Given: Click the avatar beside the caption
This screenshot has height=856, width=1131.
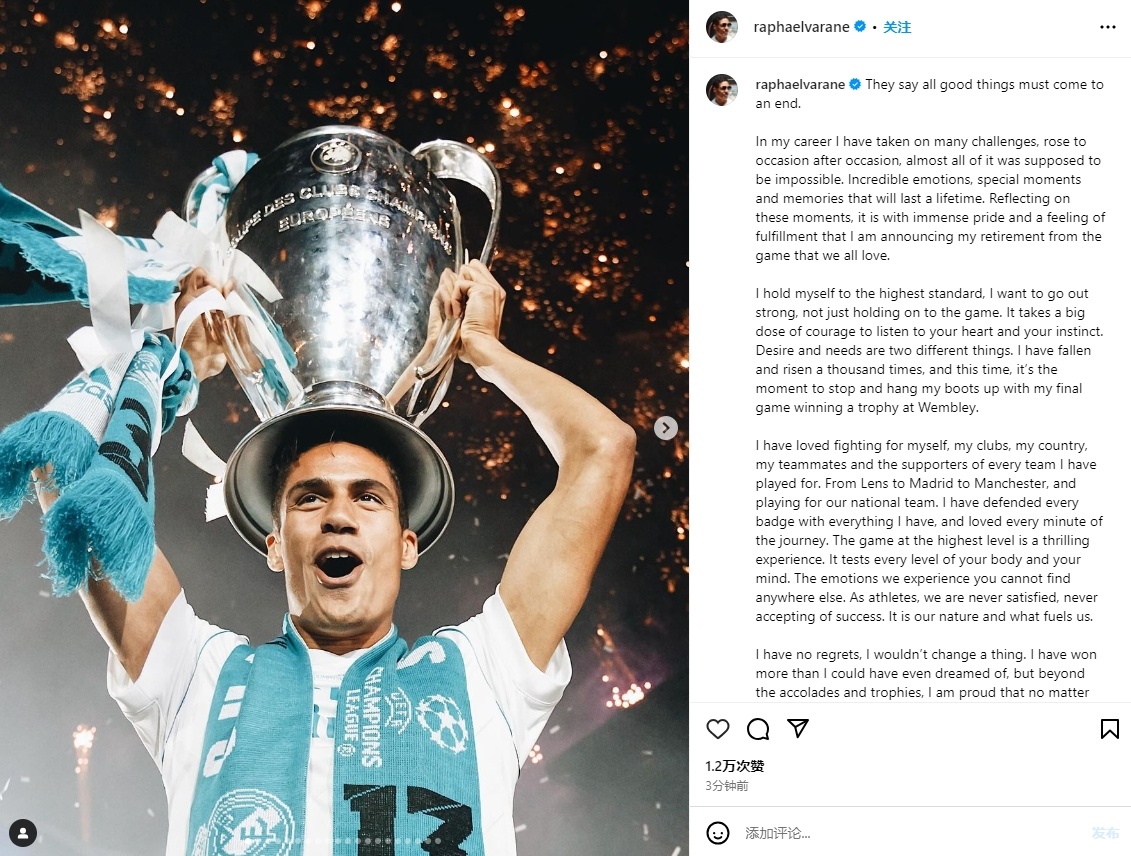Looking at the screenshot, I should click(722, 89).
